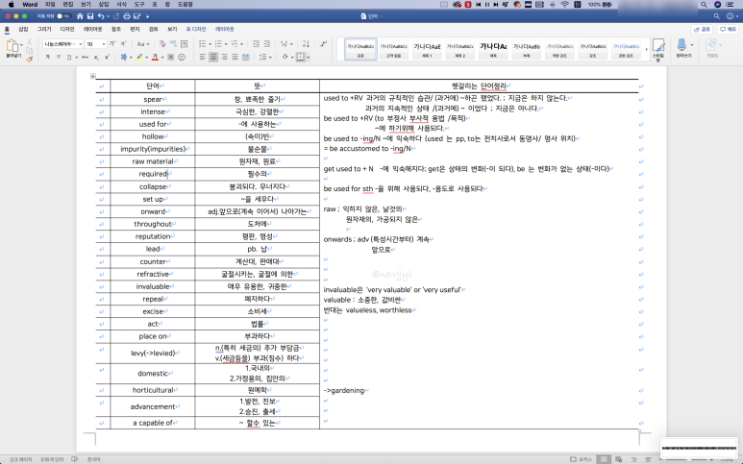Apply subscript formatting
This screenshot has height=464, width=743.
[x=96, y=57]
